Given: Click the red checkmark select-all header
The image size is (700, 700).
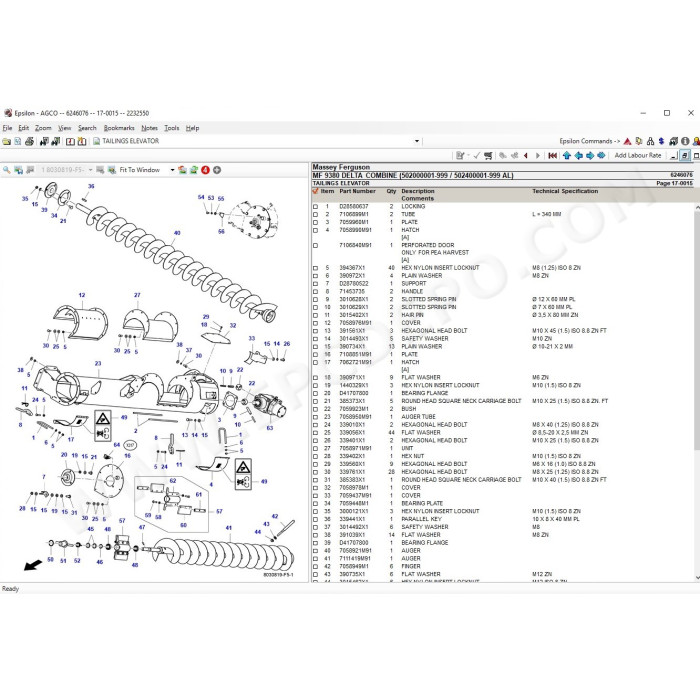Looking at the screenshot, I should 316,191.
